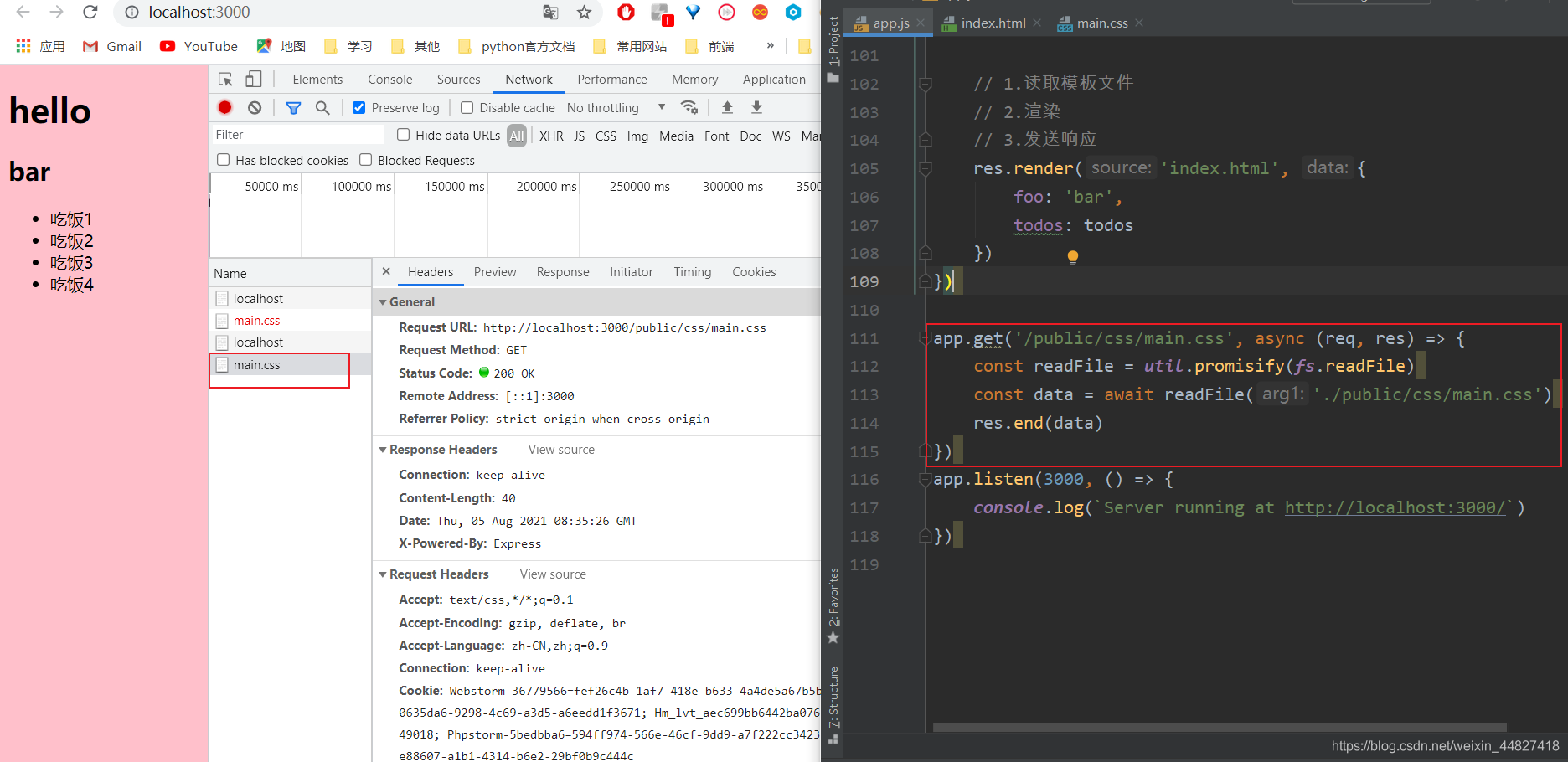This screenshot has width=1568, height=762.
Task: Filter requests by CSS type
Action: click(x=606, y=136)
